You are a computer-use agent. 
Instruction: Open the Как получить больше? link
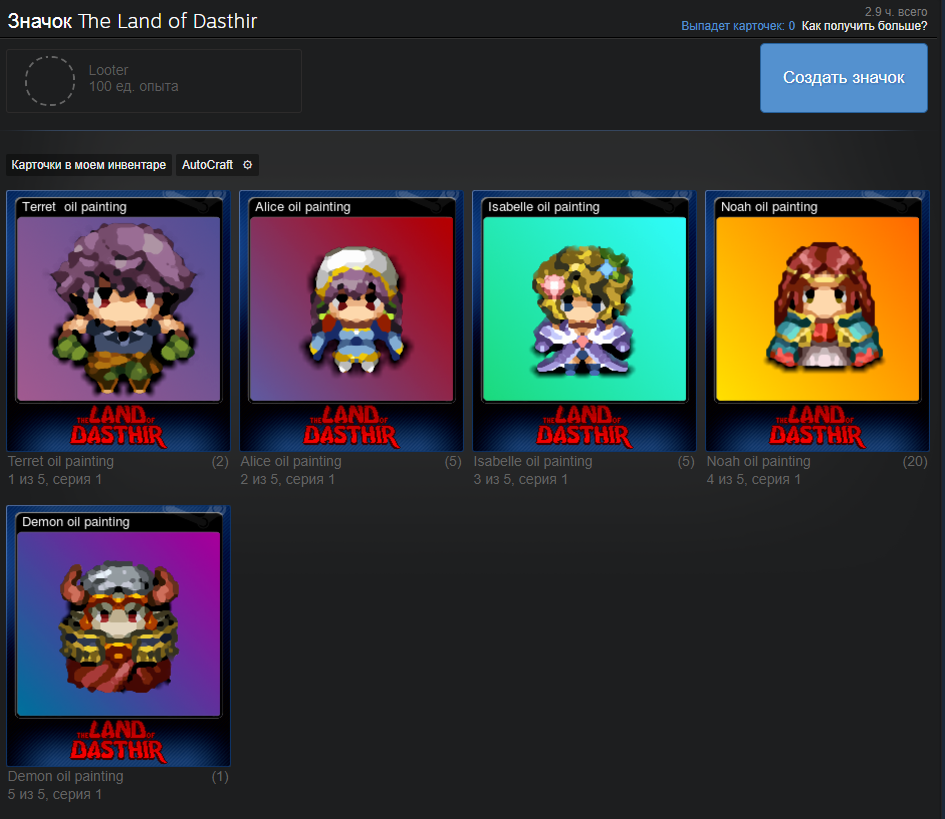coord(864,26)
